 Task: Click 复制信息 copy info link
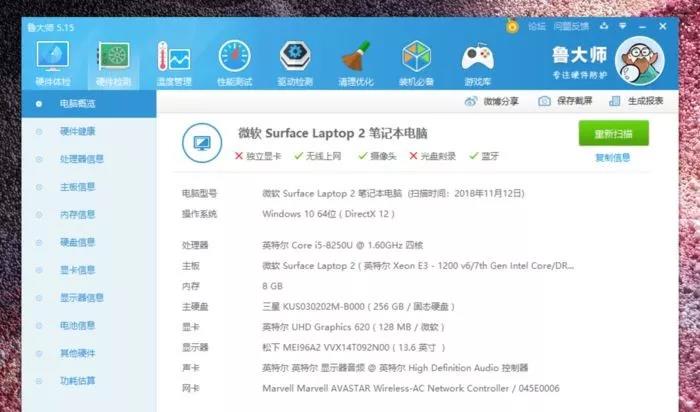613,158
